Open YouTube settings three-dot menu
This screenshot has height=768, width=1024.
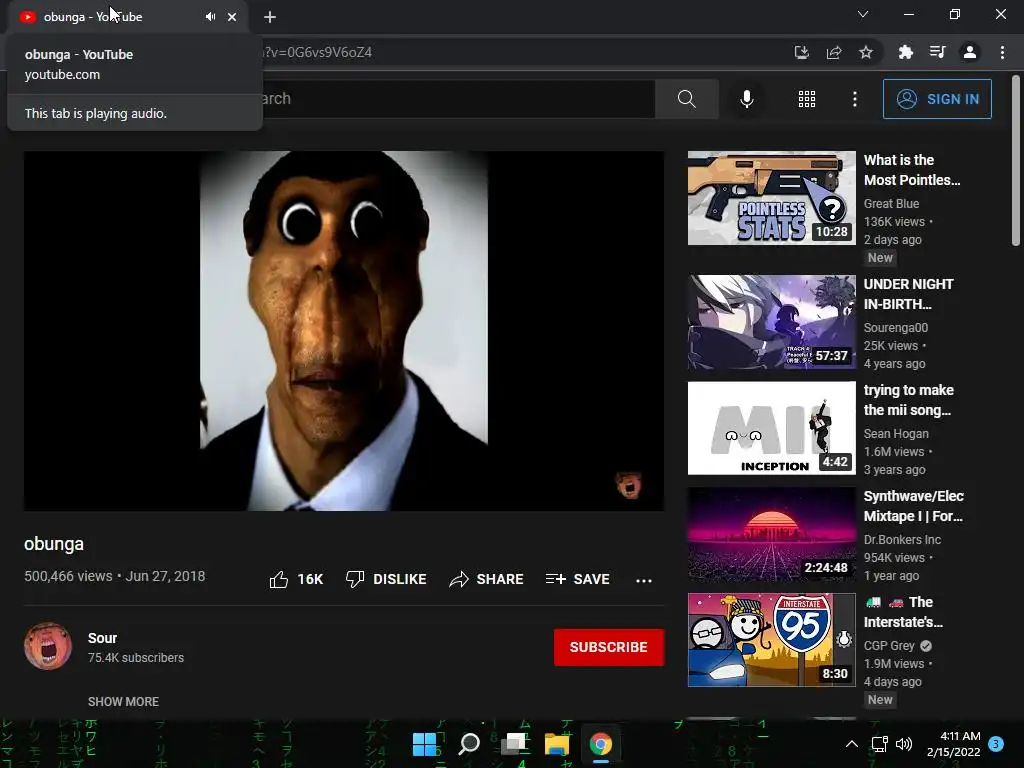coord(855,99)
